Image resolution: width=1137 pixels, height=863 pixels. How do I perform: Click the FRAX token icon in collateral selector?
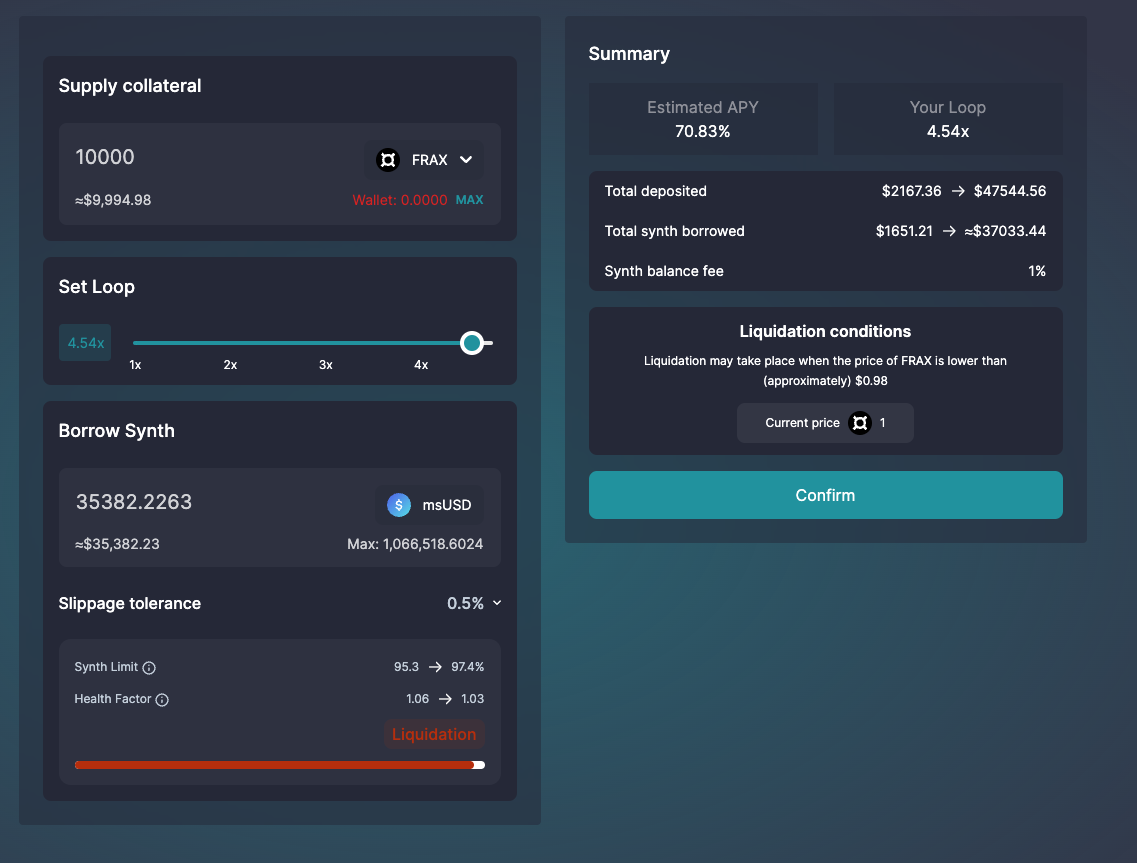(x=388, y=160)
